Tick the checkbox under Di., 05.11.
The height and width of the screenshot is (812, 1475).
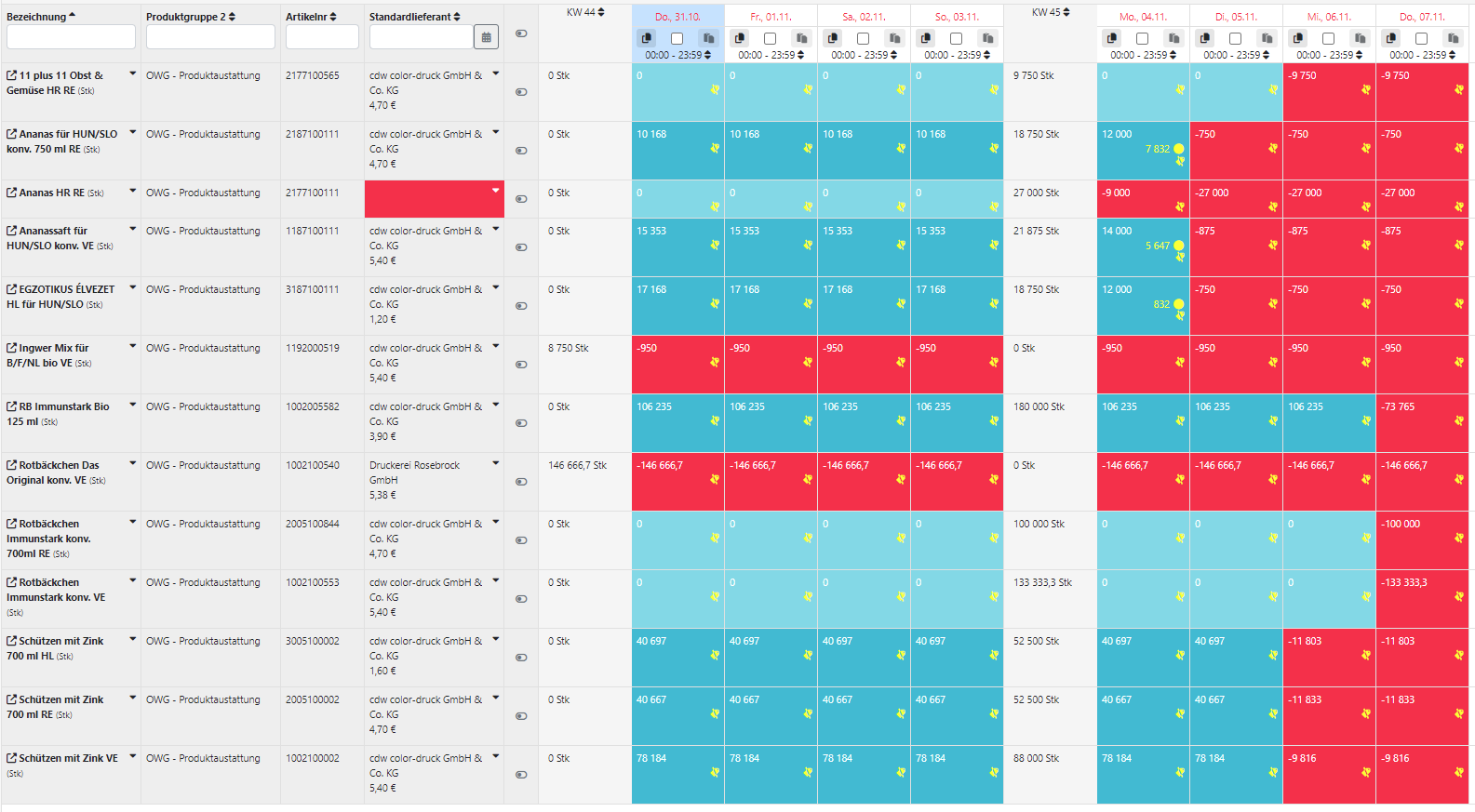pos(1235,38)
